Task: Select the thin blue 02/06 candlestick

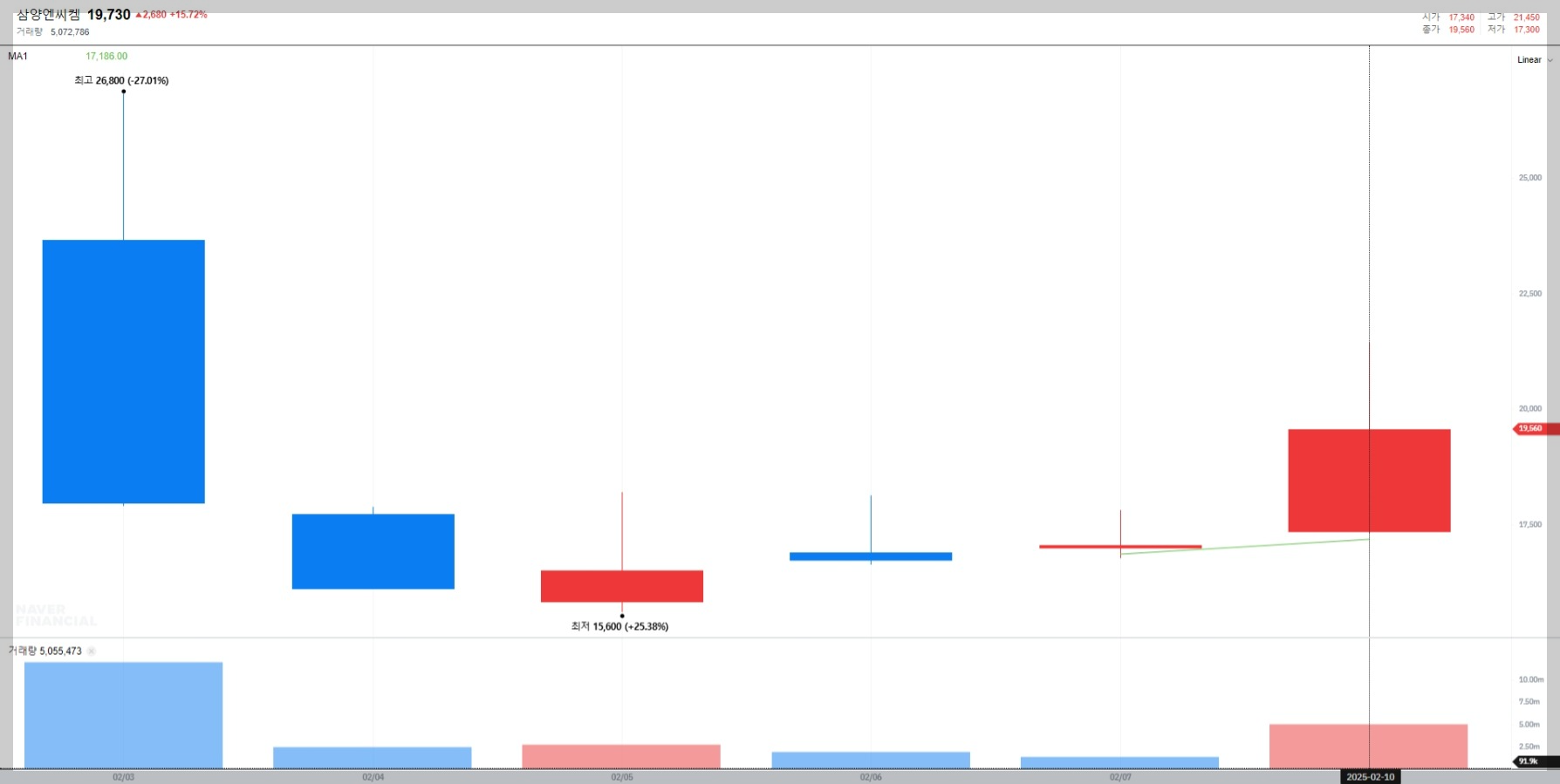Action: tap(871, 556)
